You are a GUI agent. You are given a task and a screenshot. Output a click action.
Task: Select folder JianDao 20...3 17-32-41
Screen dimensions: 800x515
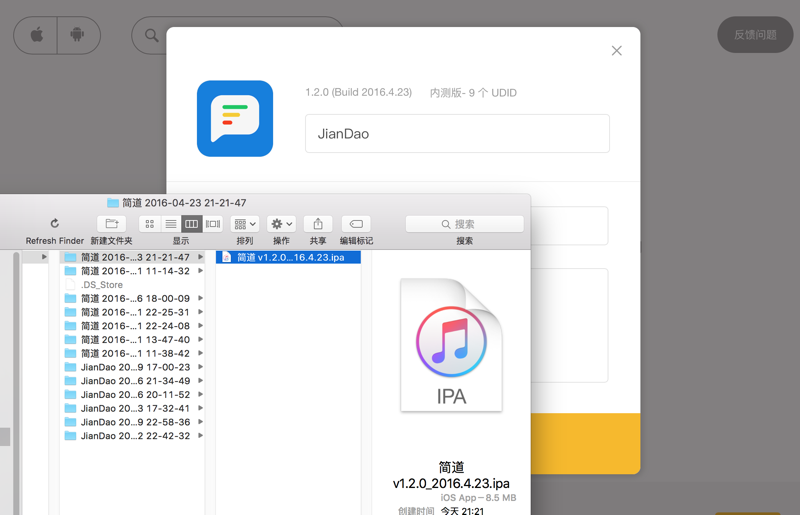(132, 409)
